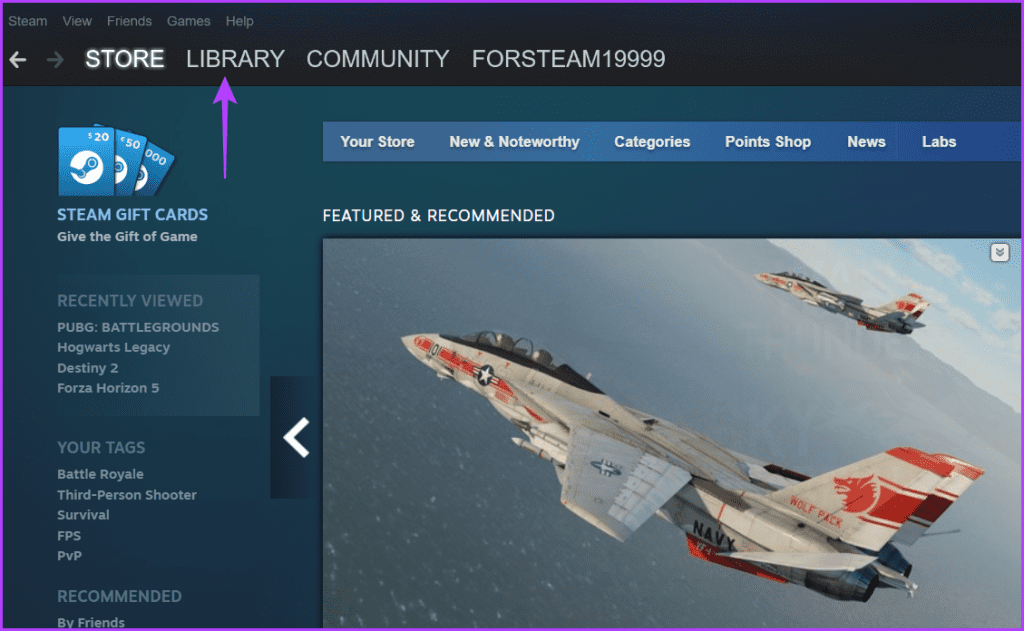Open PUBG: BATTLEGROUNDS from recently viewed

(x=138, y=327)
